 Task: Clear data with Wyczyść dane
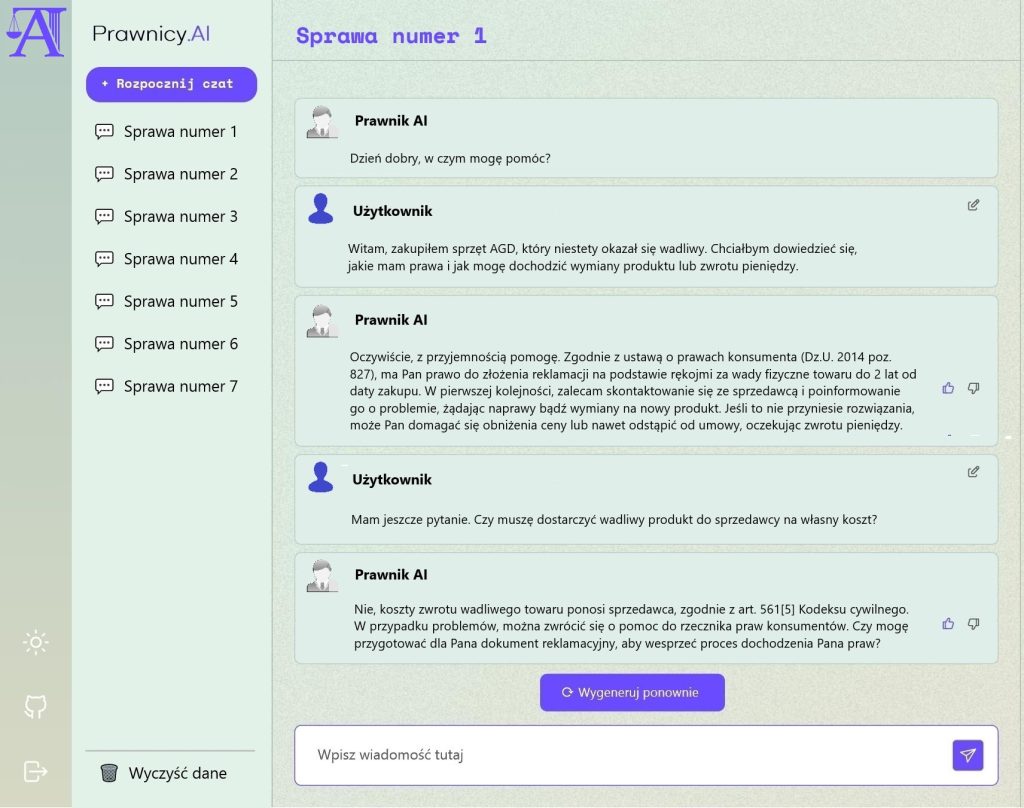(163, 773)
